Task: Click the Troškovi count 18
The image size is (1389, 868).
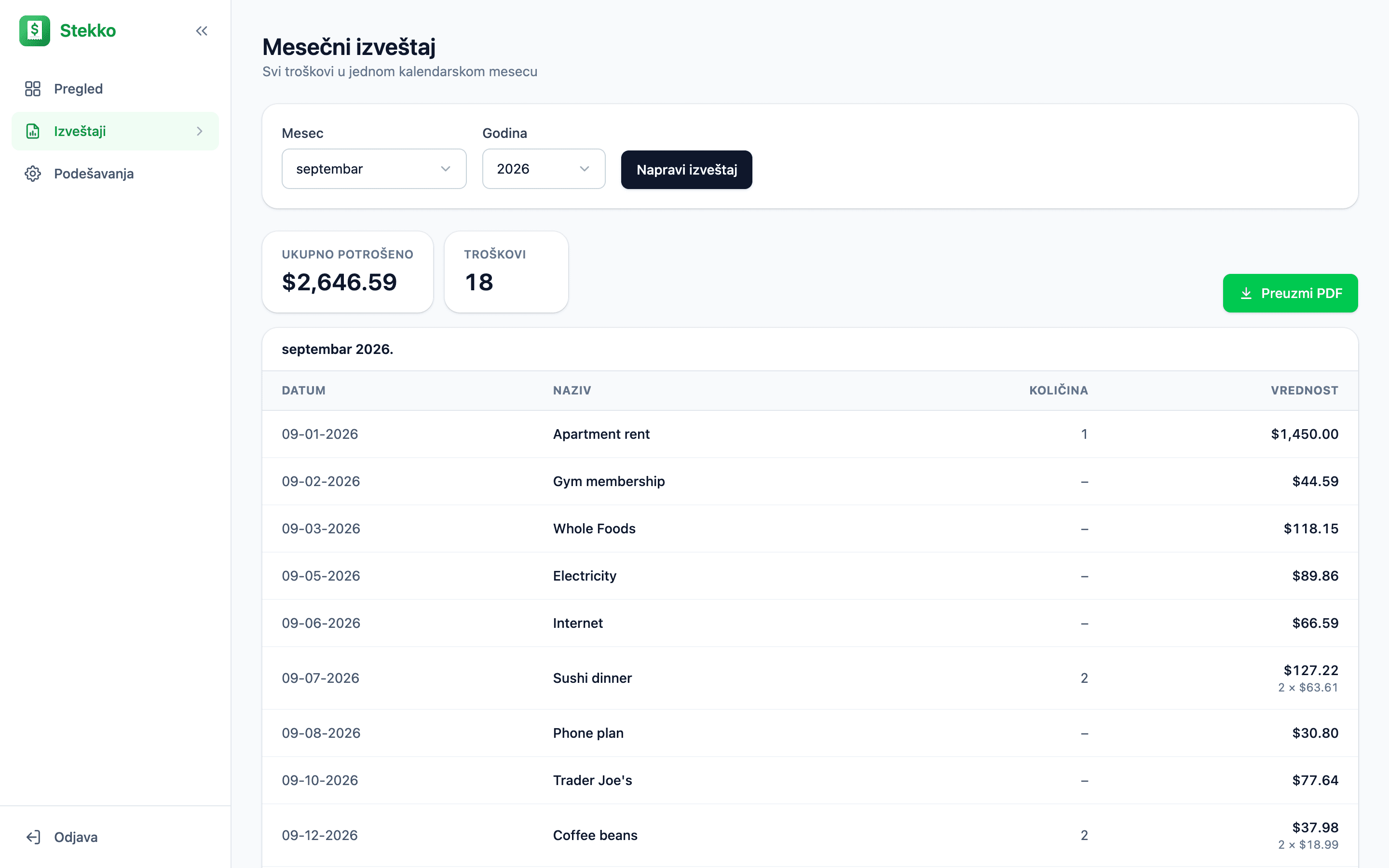Action: click(479, 283)
